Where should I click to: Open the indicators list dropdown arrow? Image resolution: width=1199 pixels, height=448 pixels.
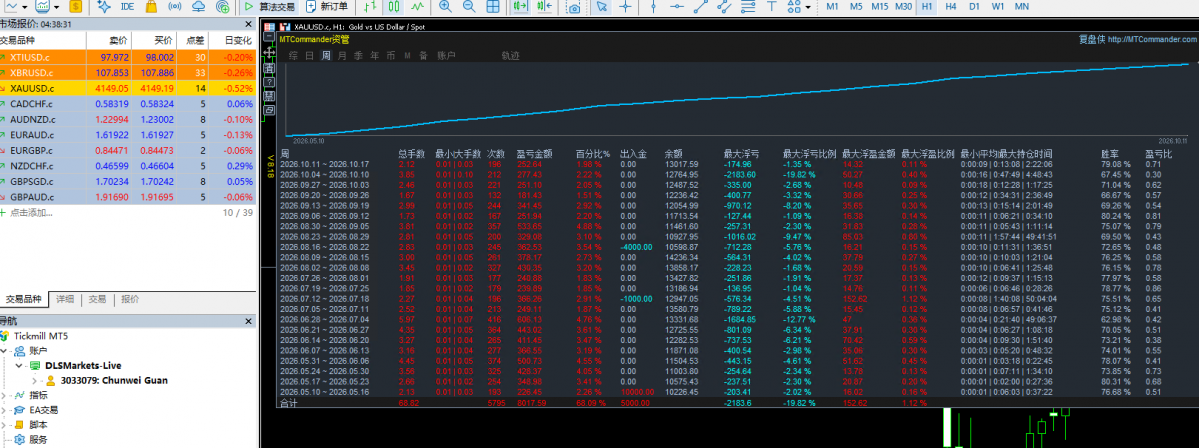click(x=58, y=7)
